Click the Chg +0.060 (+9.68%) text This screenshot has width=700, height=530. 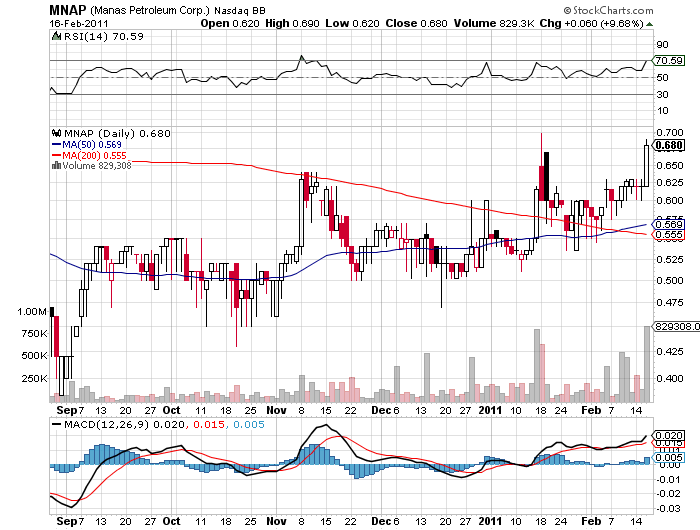tap(592, 24)
